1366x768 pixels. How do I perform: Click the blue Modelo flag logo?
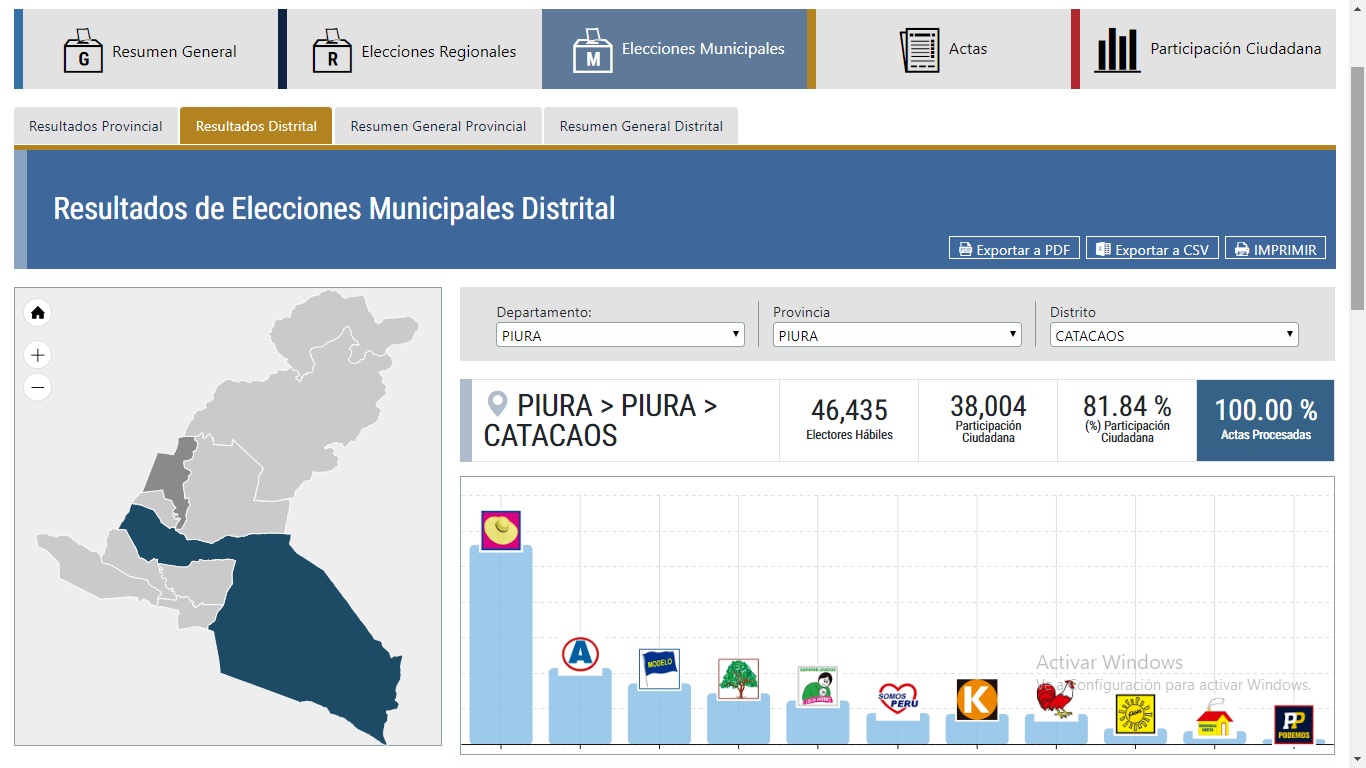pos(659,669)
